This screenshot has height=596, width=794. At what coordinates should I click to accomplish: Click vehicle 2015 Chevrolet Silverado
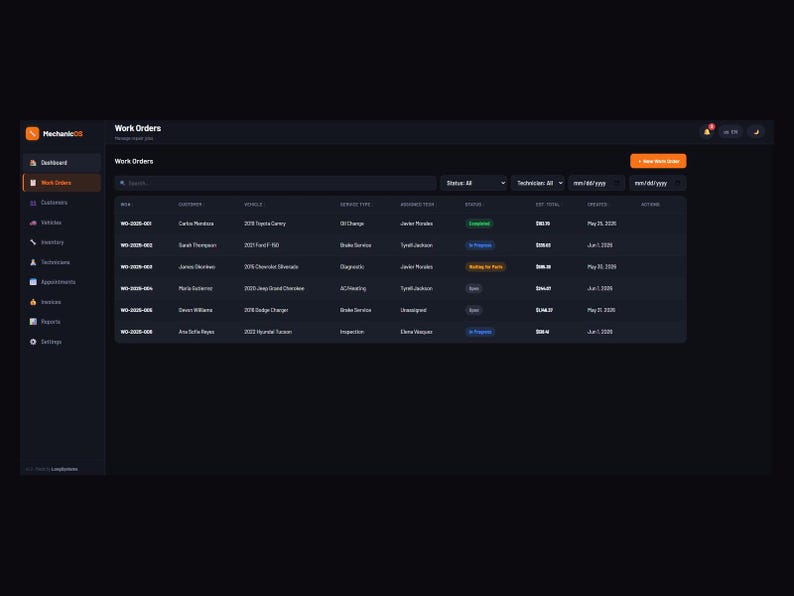[271, 267]
